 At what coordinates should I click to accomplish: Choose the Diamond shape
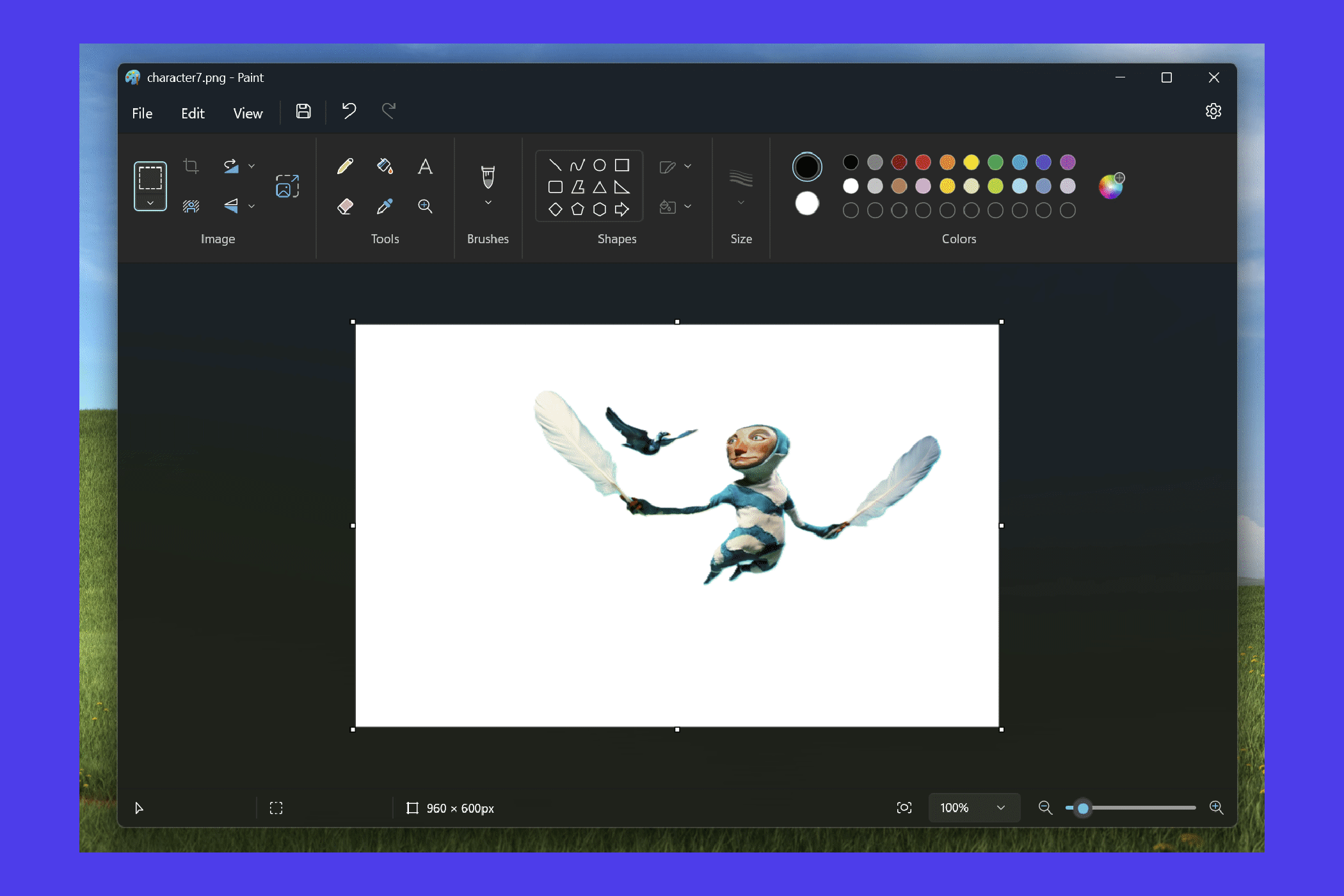coord(556,209)
